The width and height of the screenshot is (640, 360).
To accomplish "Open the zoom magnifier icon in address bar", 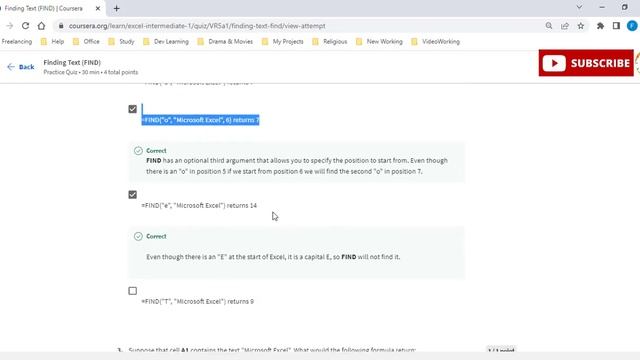I will click(x=549, y=26).
